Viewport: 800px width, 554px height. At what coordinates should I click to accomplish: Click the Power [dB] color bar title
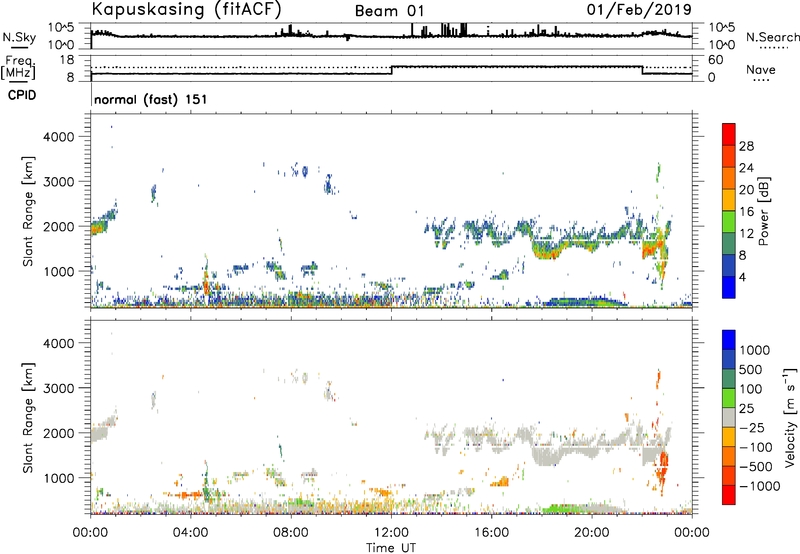click(764, 211)
